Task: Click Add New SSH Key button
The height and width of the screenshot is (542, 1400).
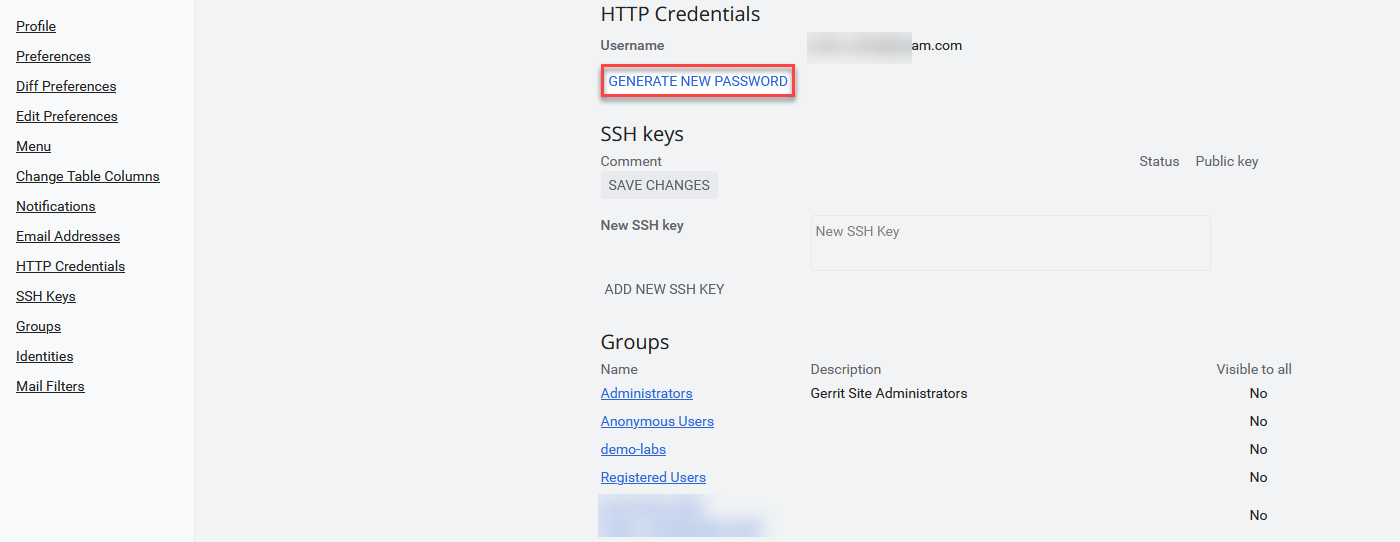Action: 664,289
